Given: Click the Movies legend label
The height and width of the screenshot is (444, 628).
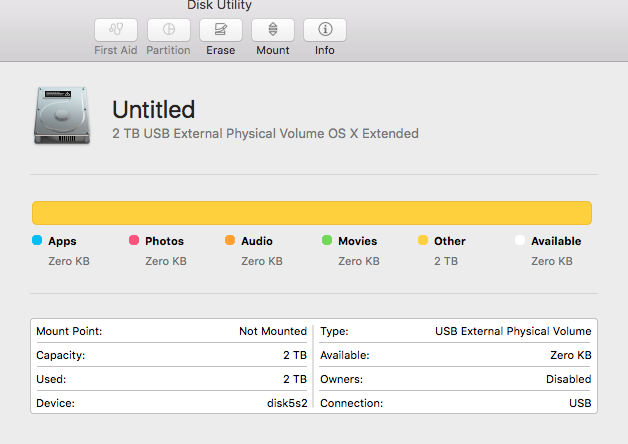Looking at the screenshot, I should coord(358,241).
